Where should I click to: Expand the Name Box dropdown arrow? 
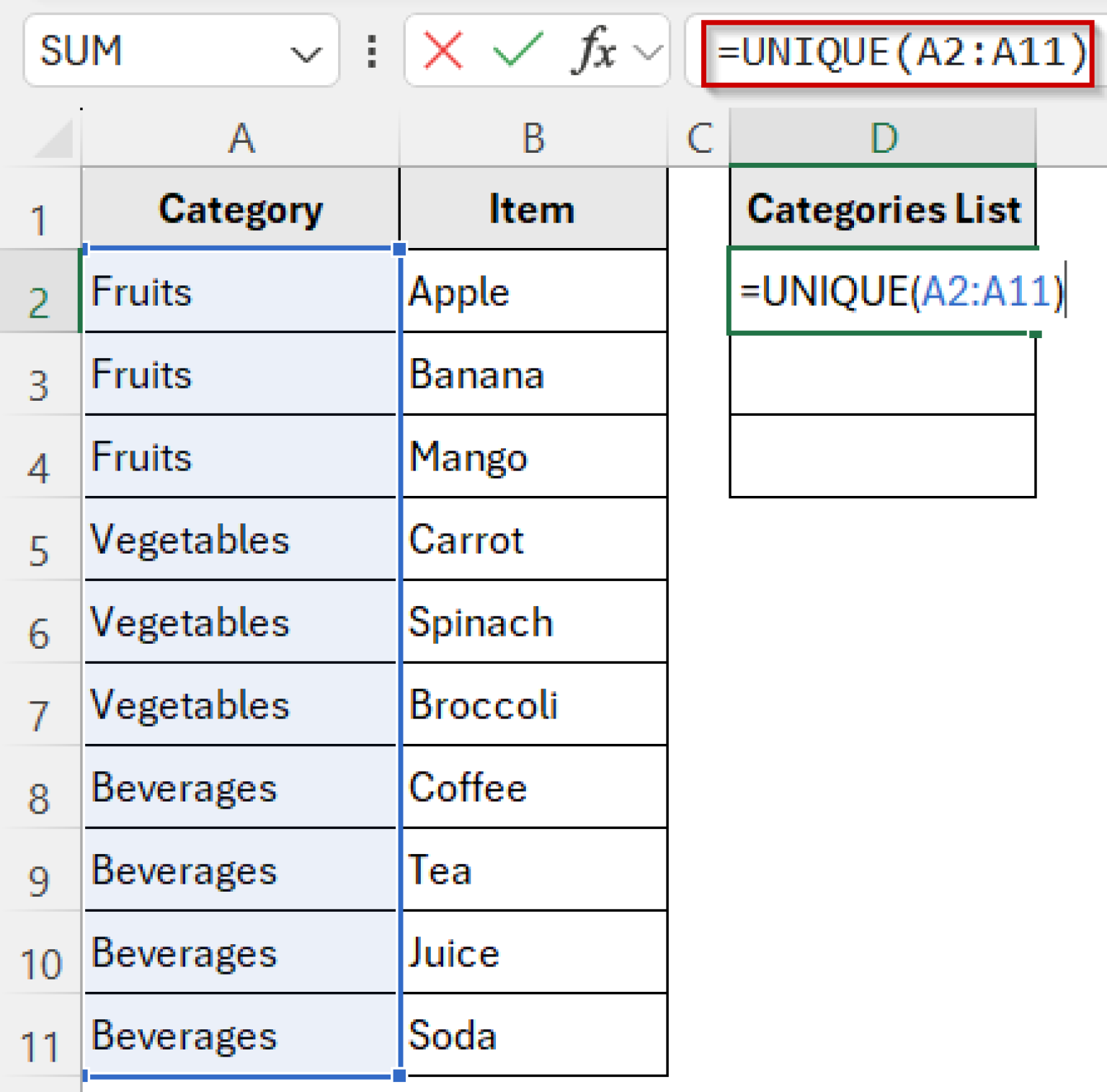click(306, 53)
